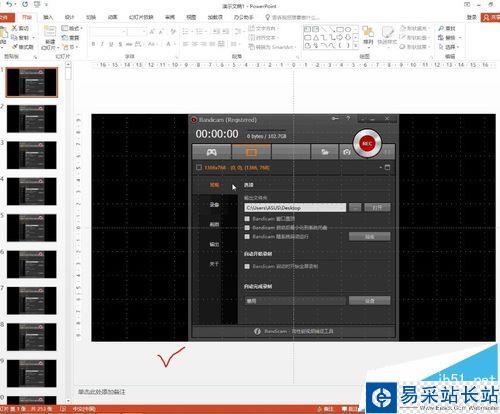Open the font size combo box

[137, 32]
